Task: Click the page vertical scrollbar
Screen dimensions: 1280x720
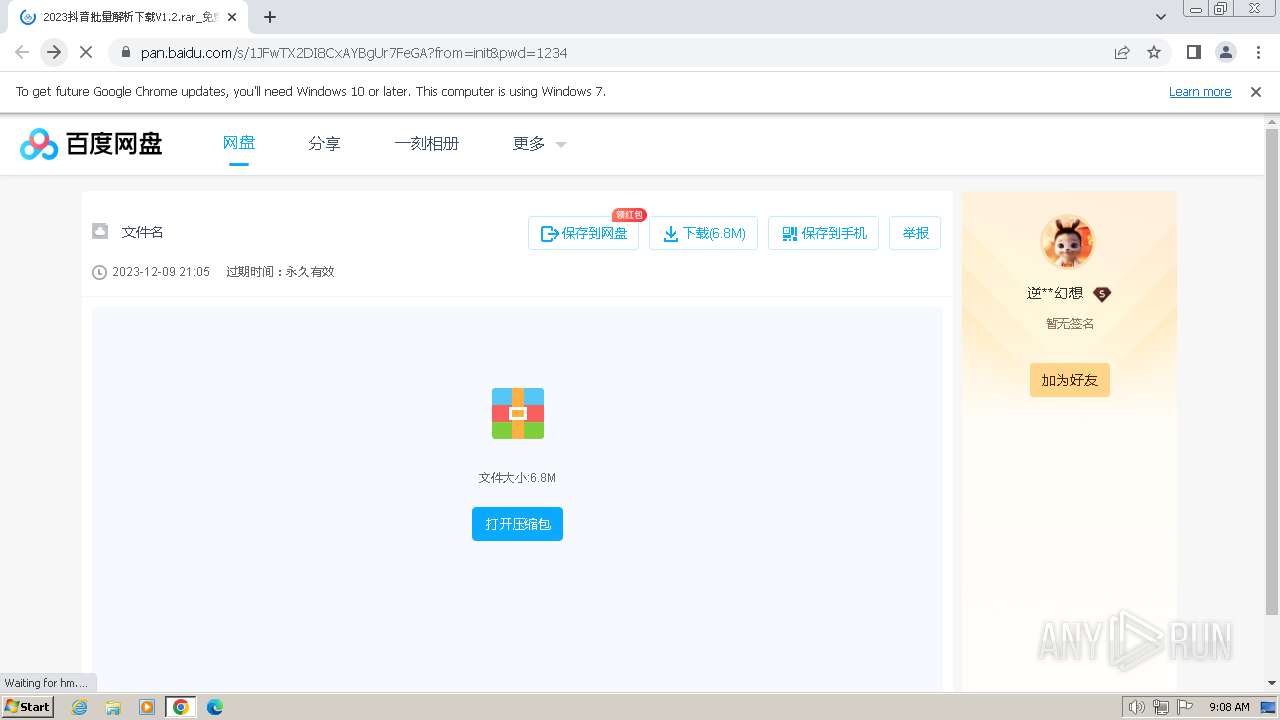Action: point(1272,370)
